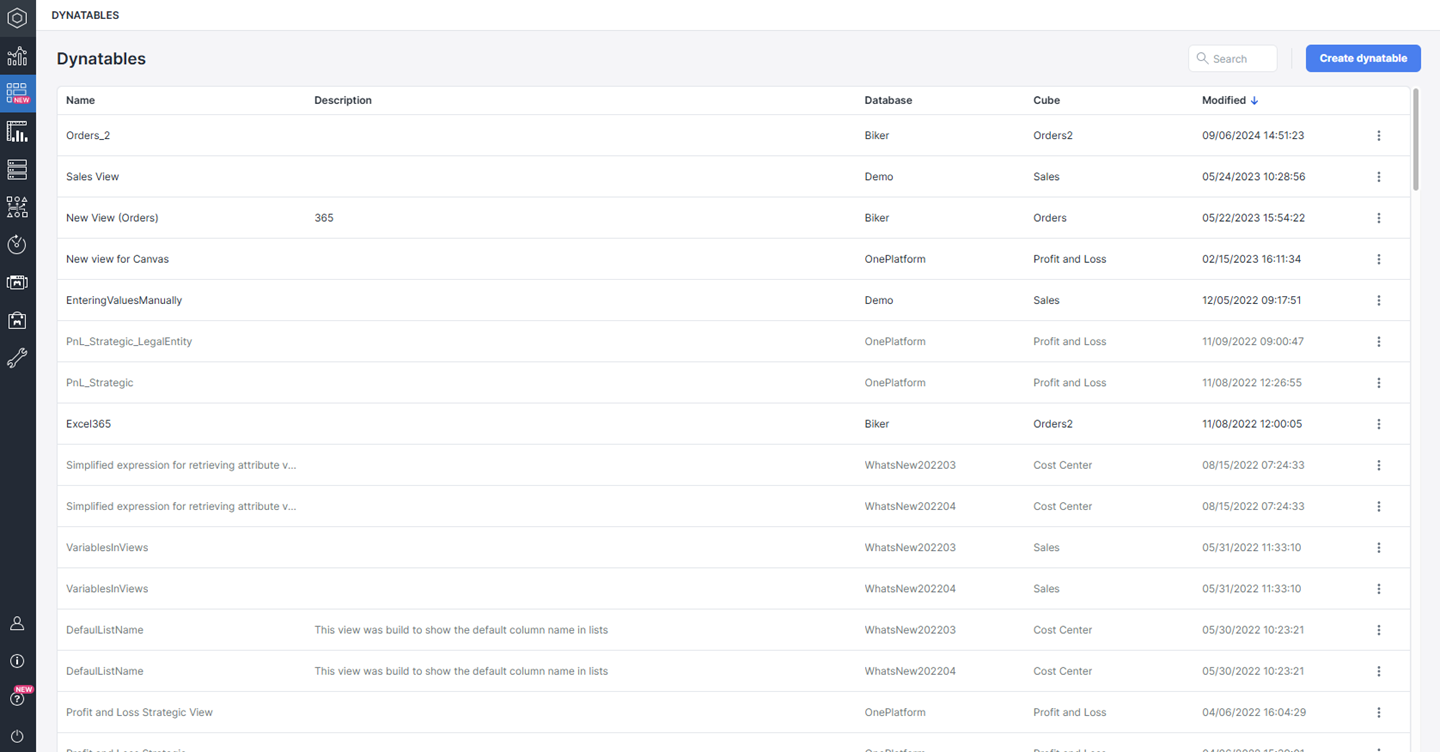Open the user profile icon

[17, 623]
